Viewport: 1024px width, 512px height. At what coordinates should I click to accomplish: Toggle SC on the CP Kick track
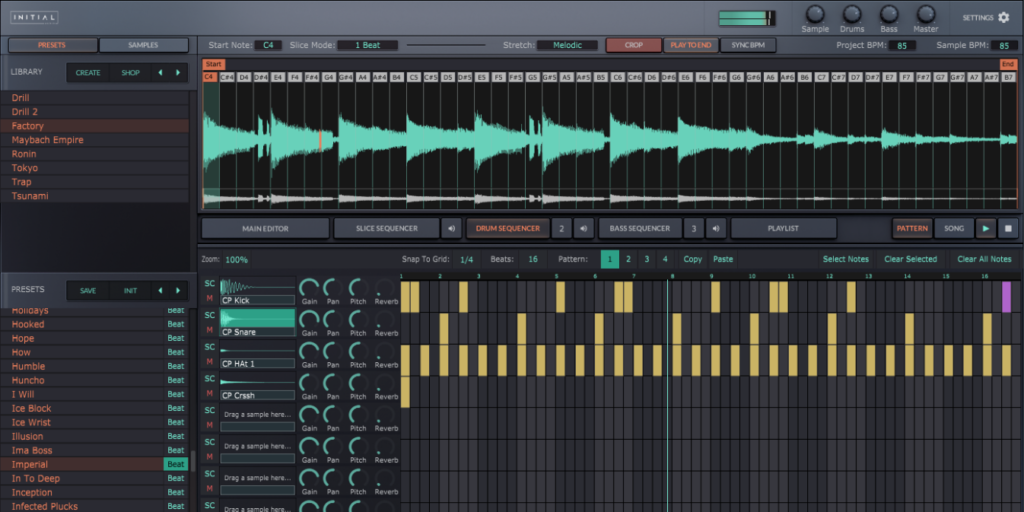210,283
